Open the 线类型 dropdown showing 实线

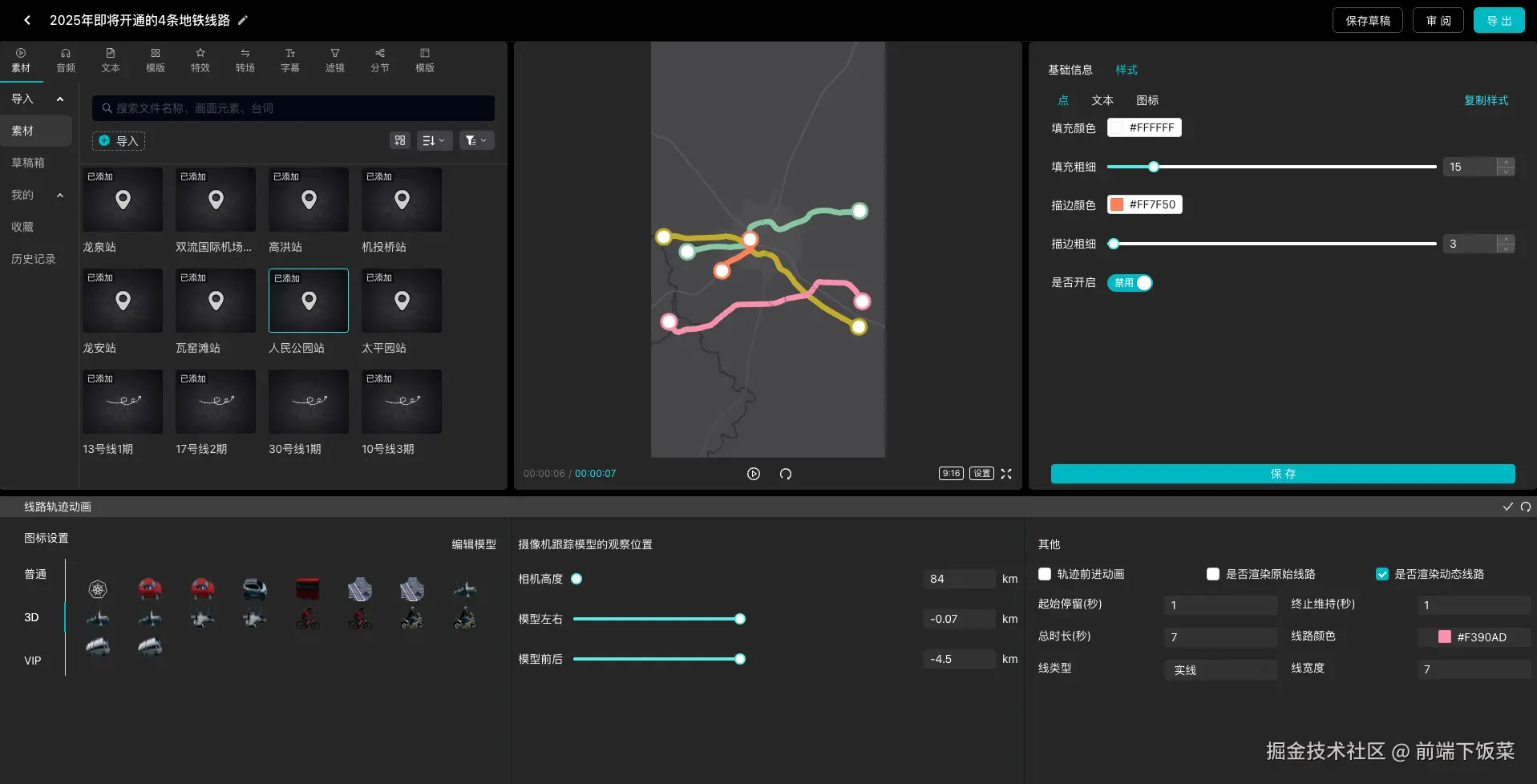1220,670
